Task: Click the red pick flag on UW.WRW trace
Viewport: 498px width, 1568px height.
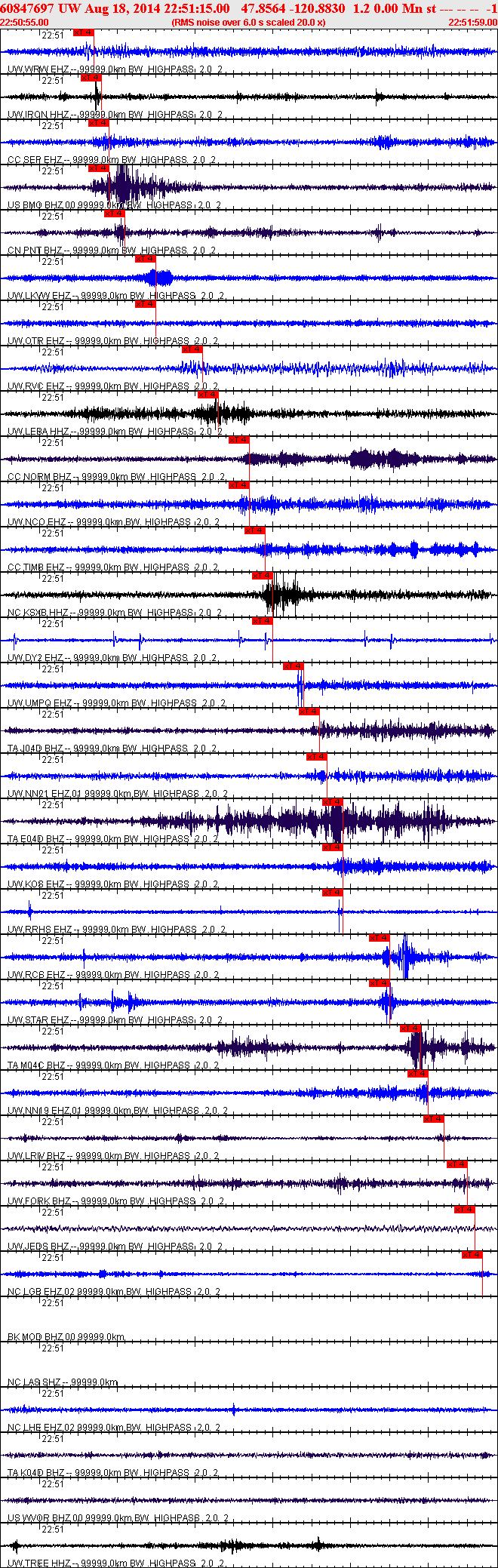Action: (x=84, y=32)
